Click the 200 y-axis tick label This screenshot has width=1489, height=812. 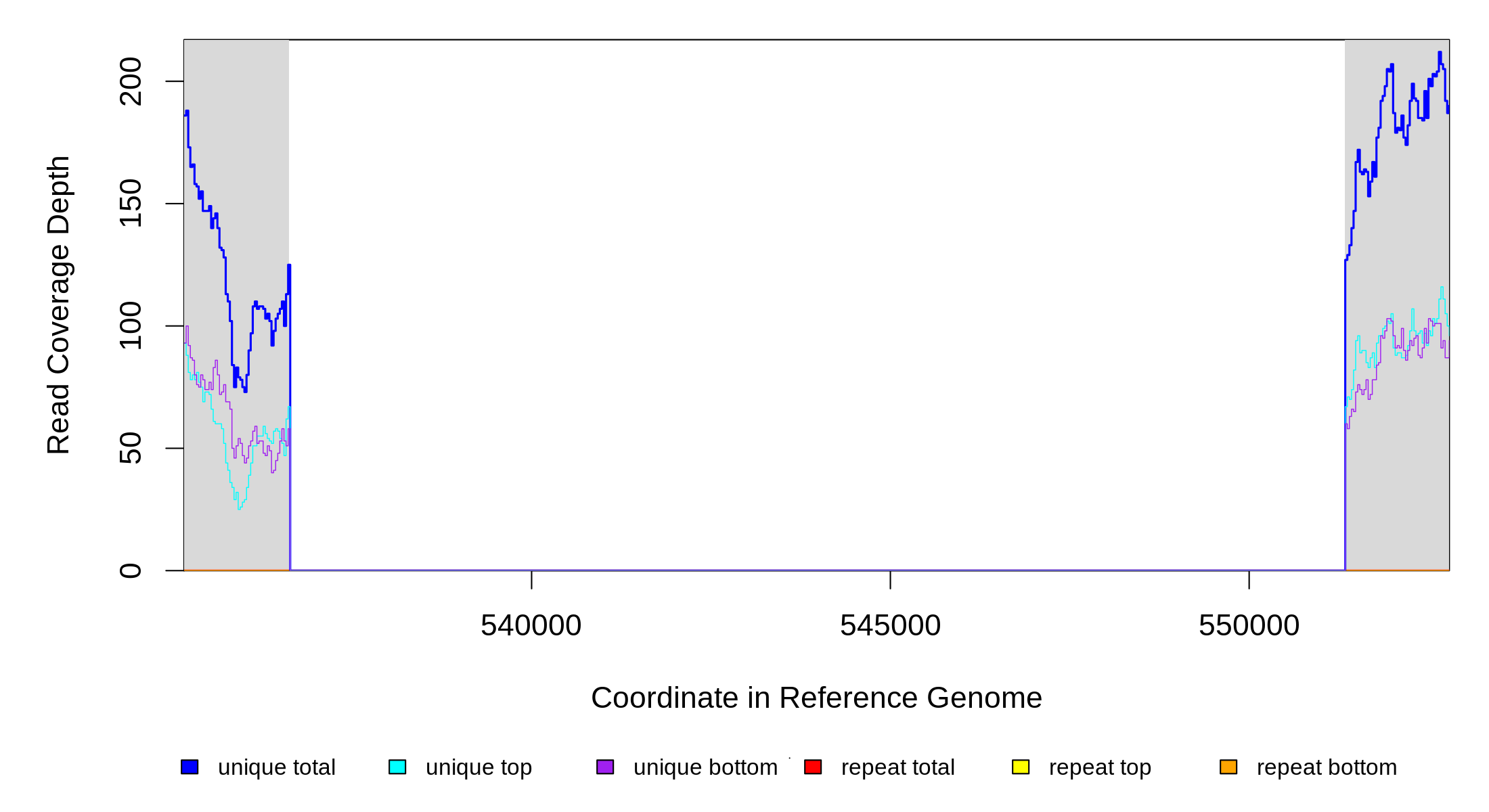point(131,81)
